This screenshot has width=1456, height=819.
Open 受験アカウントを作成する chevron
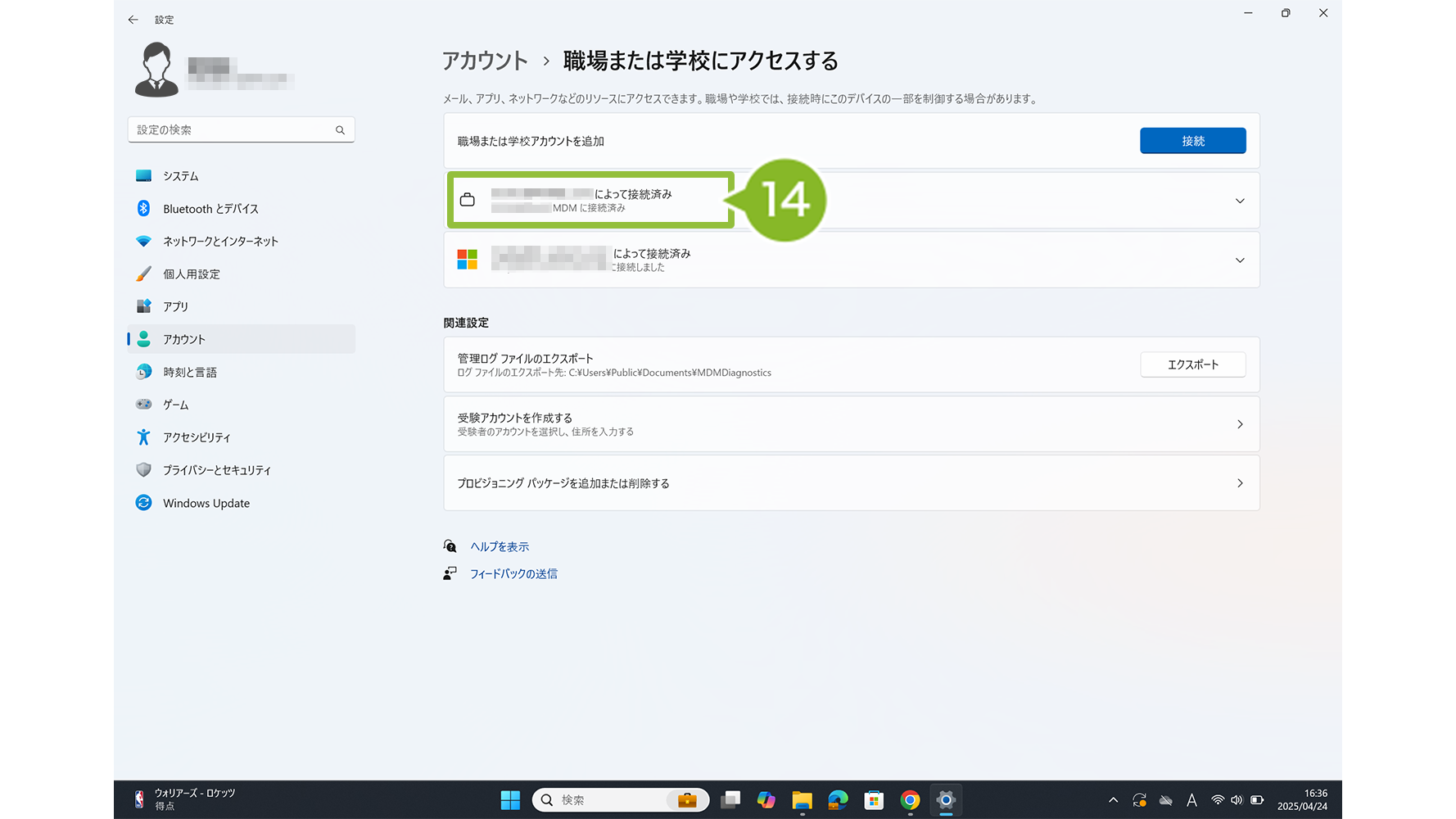[x=1240, y=424]
